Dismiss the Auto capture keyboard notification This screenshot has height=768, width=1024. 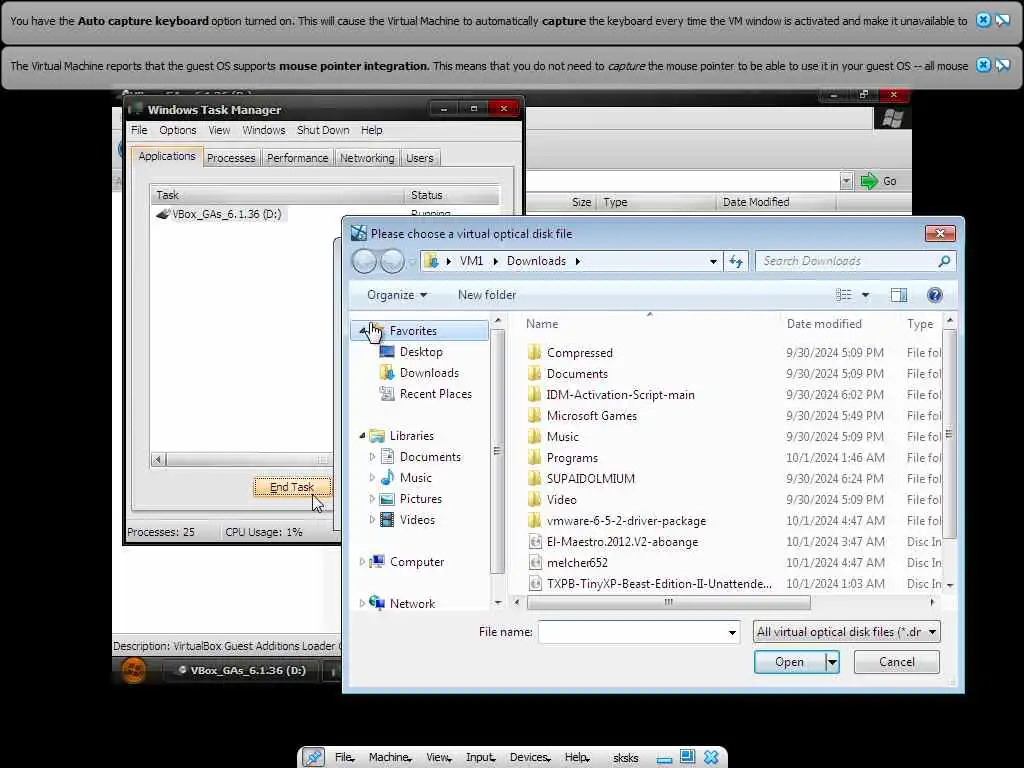983,20
